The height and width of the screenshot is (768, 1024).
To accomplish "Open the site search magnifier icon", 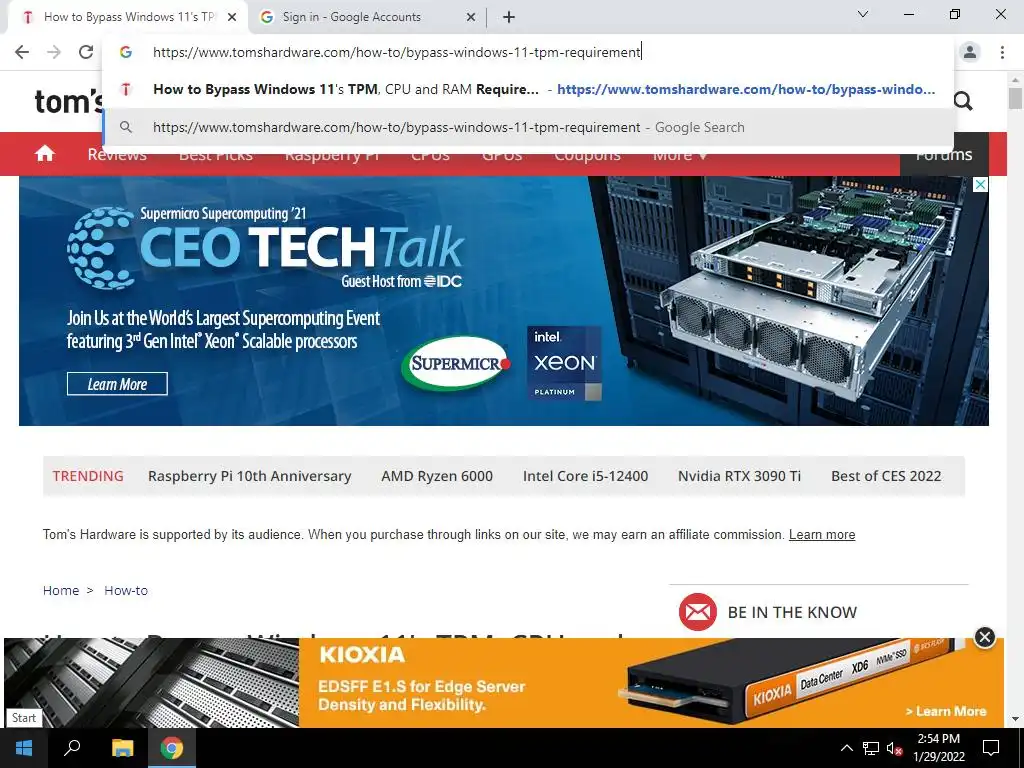I will point(963,101).
